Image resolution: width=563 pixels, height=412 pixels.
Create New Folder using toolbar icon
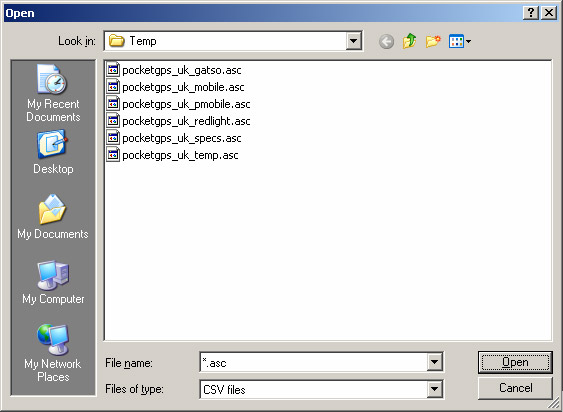pos(433,41)
